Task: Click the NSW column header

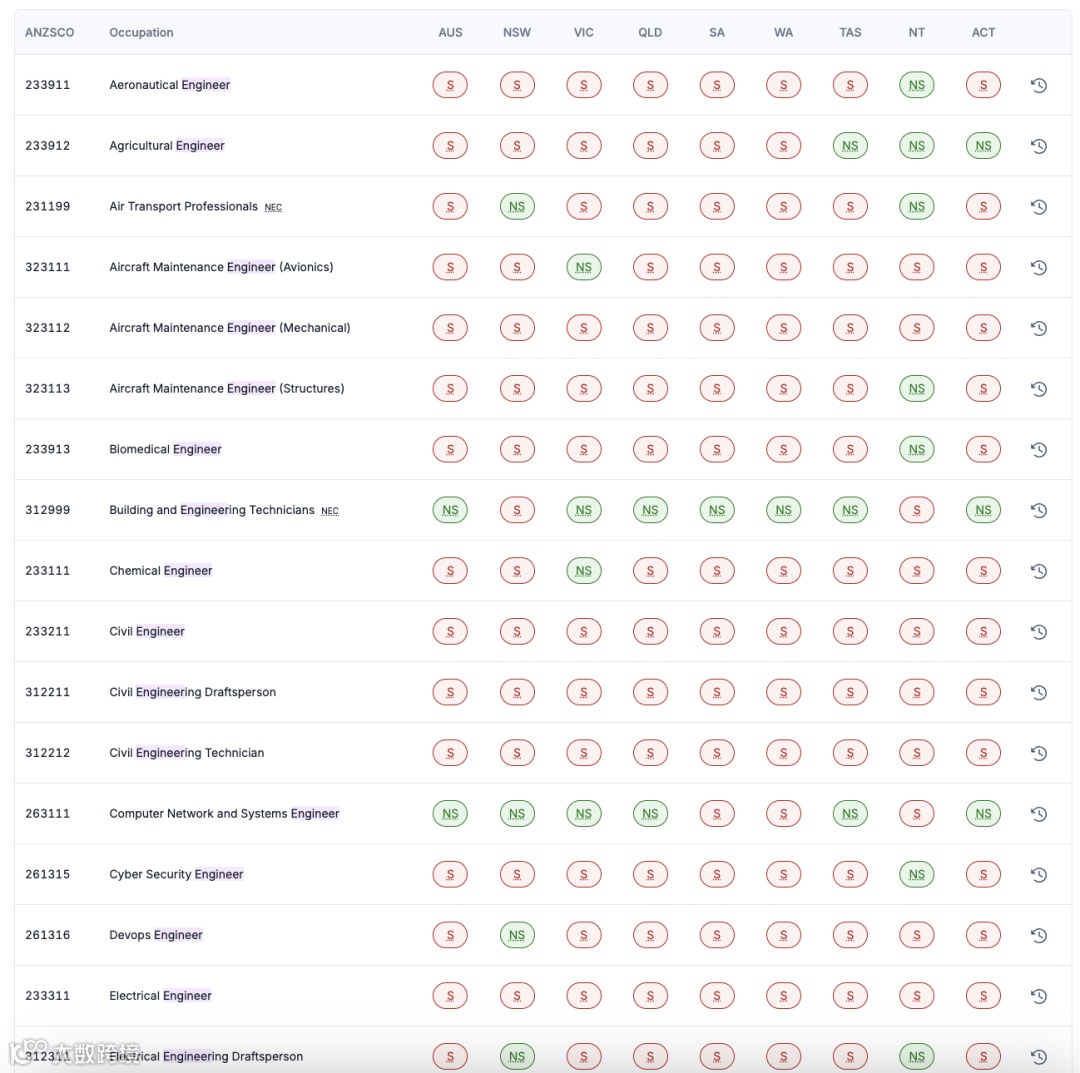Action: (x=517, y=32)
